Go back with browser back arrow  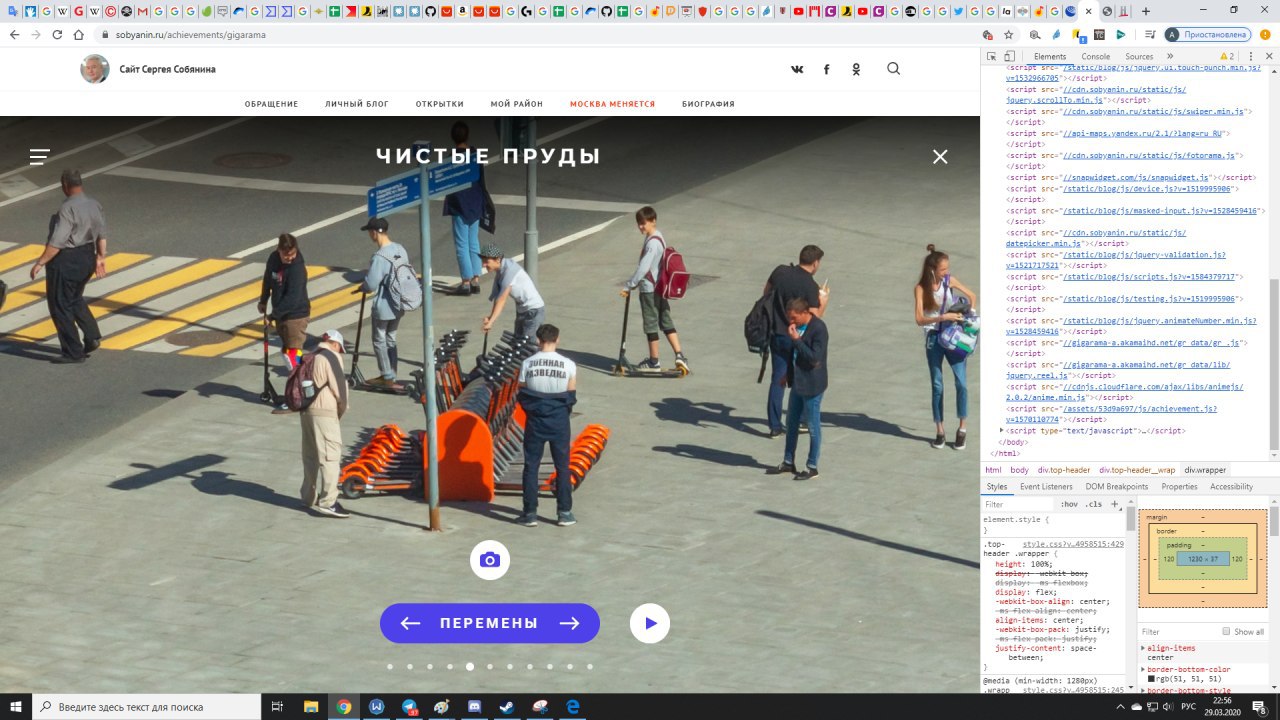[x=14, y=34]
